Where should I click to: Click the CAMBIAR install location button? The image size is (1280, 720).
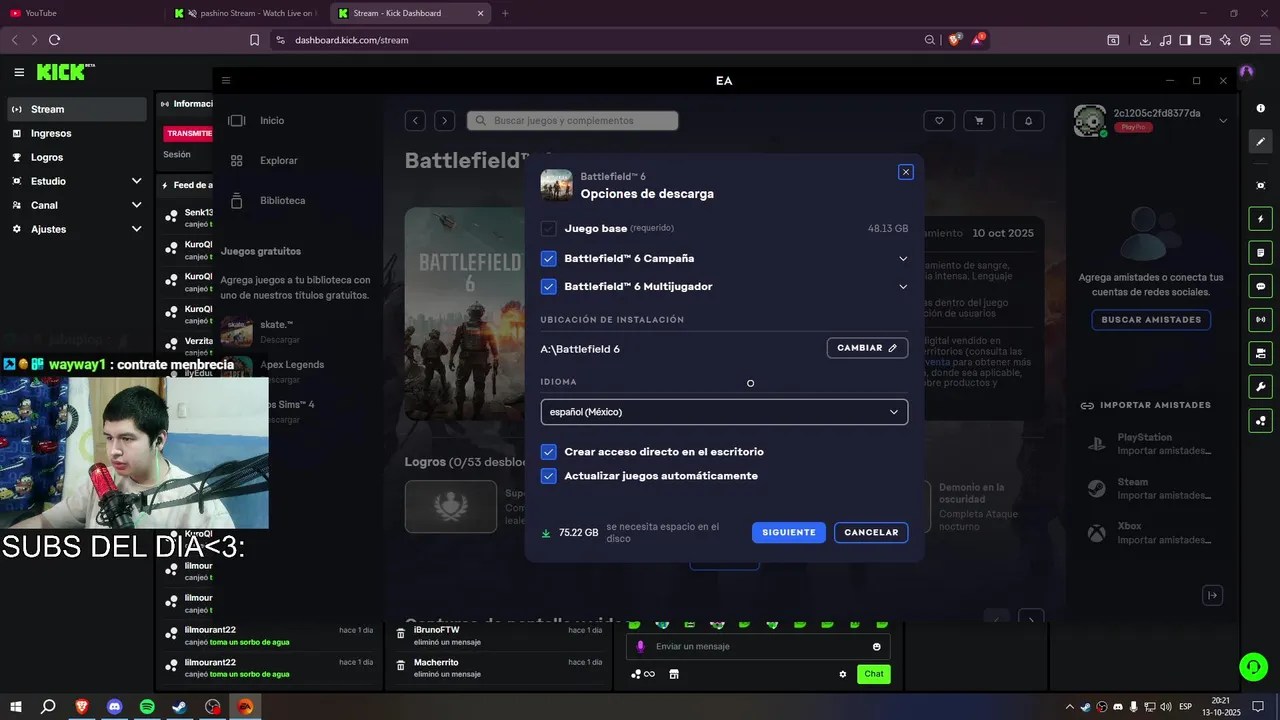point(867,348)
